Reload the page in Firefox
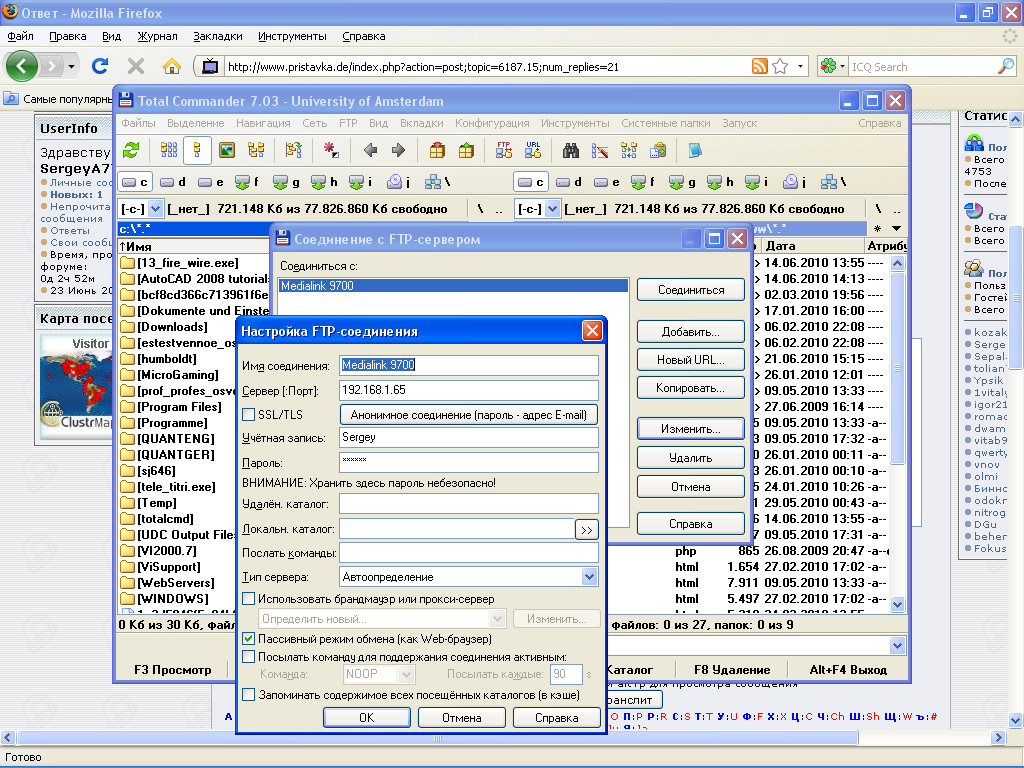The image size is (1024, 768). click(99, 67)
